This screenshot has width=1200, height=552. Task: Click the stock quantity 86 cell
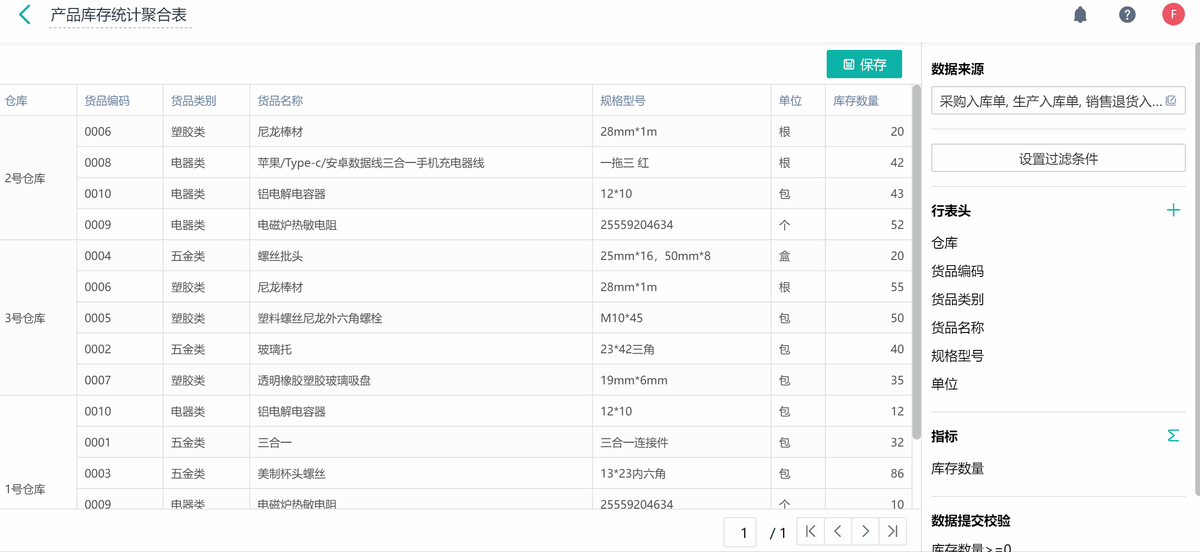coord(868,473)
